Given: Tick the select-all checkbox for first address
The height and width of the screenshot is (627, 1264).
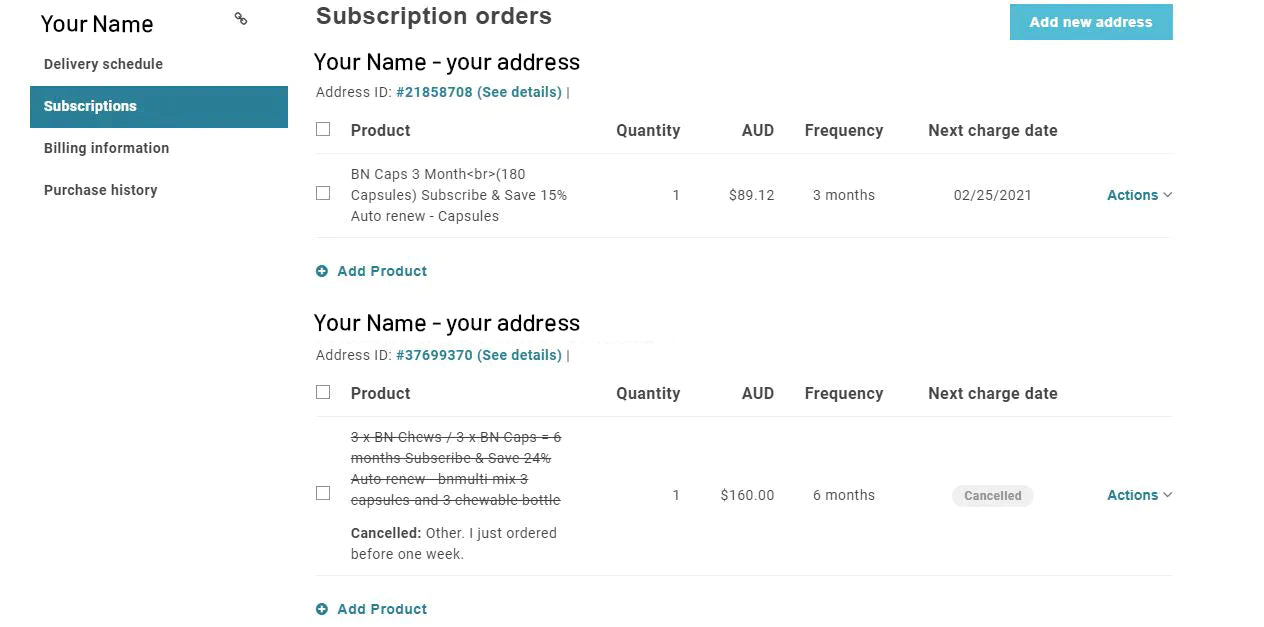Looking at the screenshot, I should pyautogui.click(x=323, y=129).
